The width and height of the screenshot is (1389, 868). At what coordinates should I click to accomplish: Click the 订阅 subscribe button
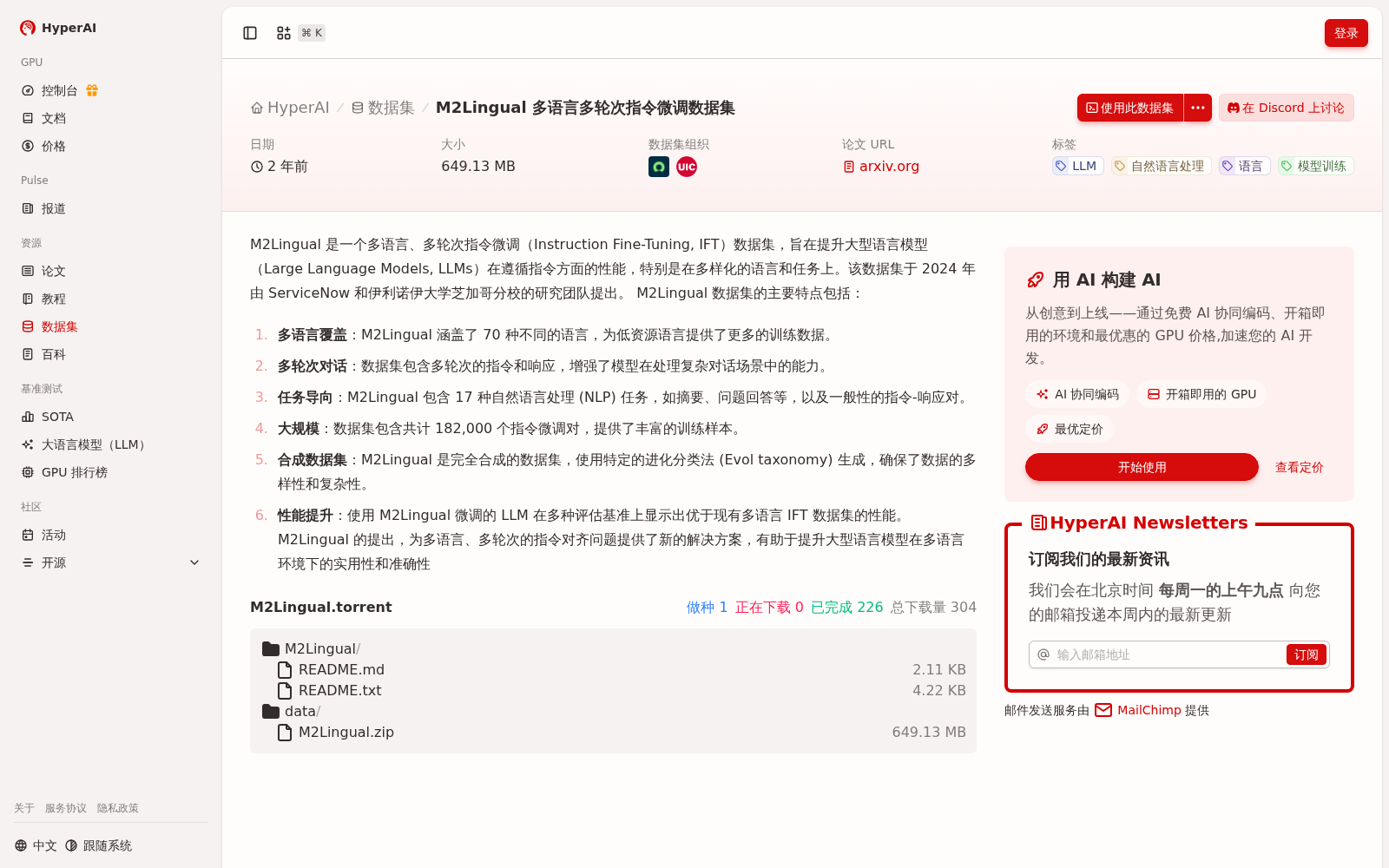coord(1307,654)
